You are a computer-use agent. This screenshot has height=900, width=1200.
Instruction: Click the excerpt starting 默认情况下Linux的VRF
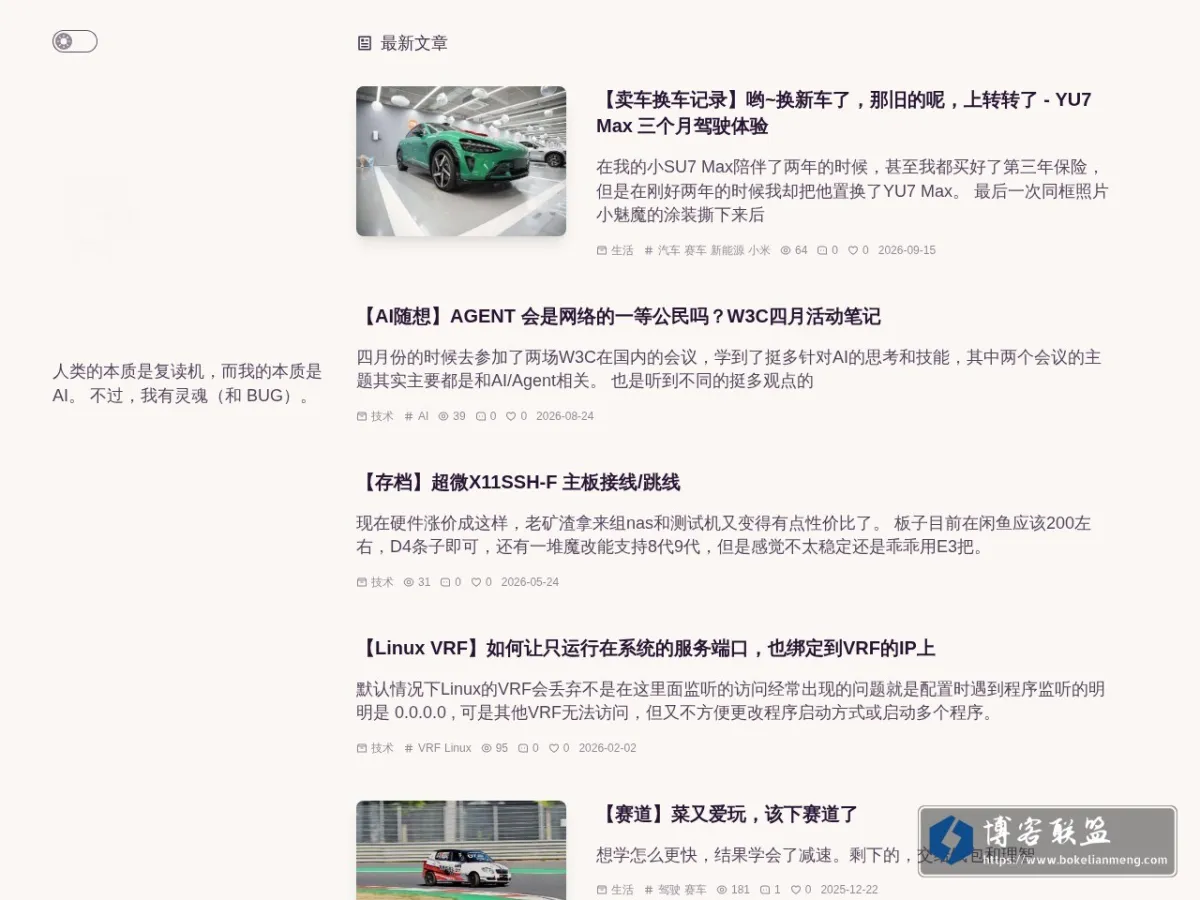(731, 701)
